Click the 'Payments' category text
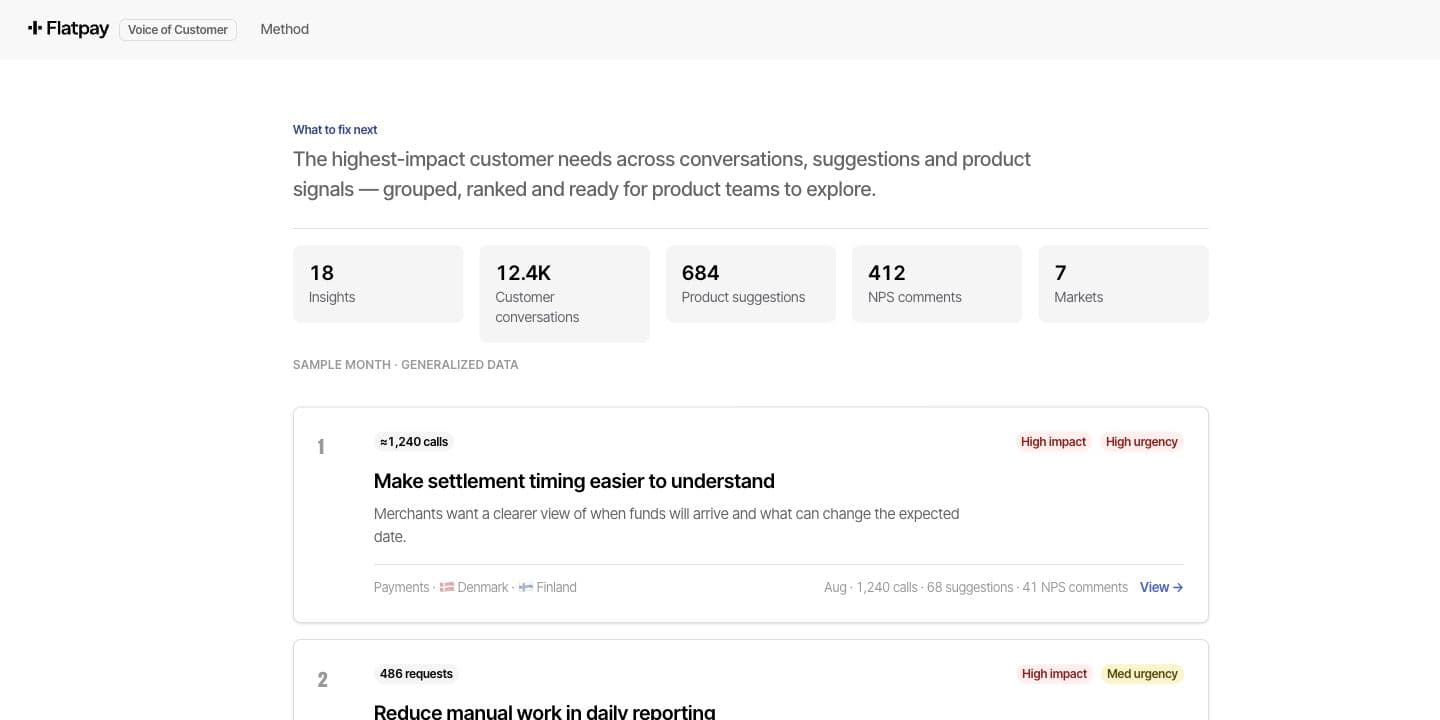The height and width of the screenshot is (720, 1440). [401, 587]
